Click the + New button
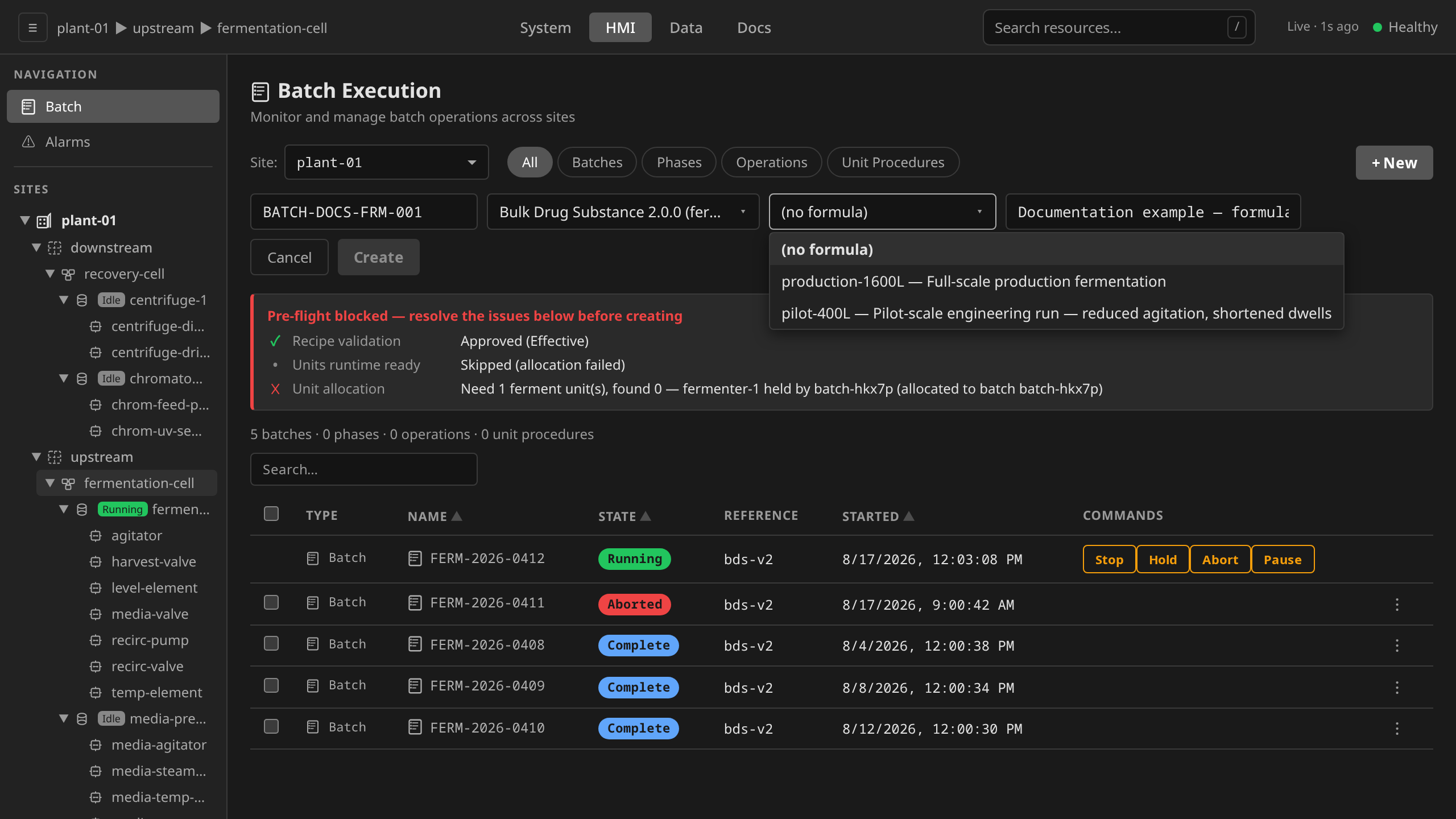Viewport: 1456px width, 819px height. click(x=1394, y=163)
